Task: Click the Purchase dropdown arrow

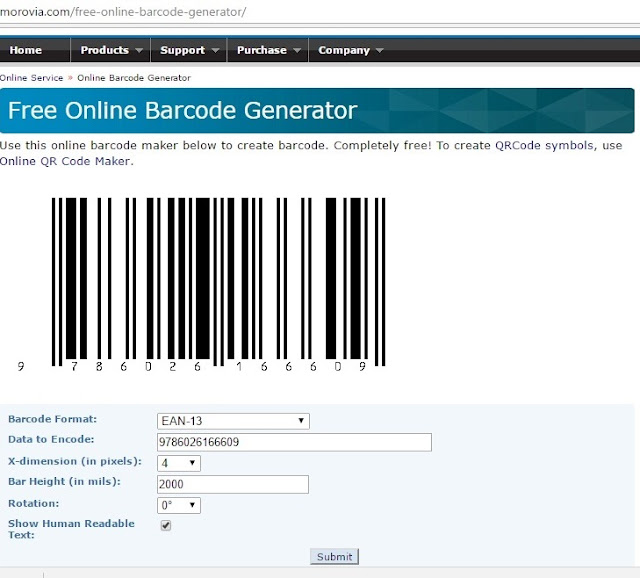Action: point(297,51)
